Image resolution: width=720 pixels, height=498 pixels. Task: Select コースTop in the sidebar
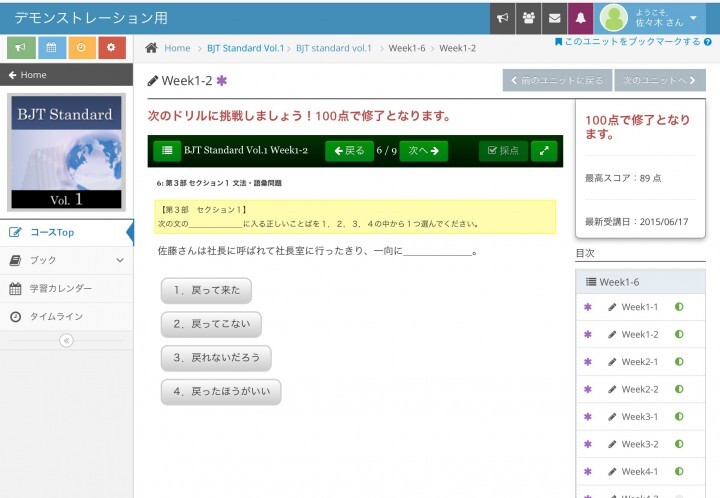(67, 233)
